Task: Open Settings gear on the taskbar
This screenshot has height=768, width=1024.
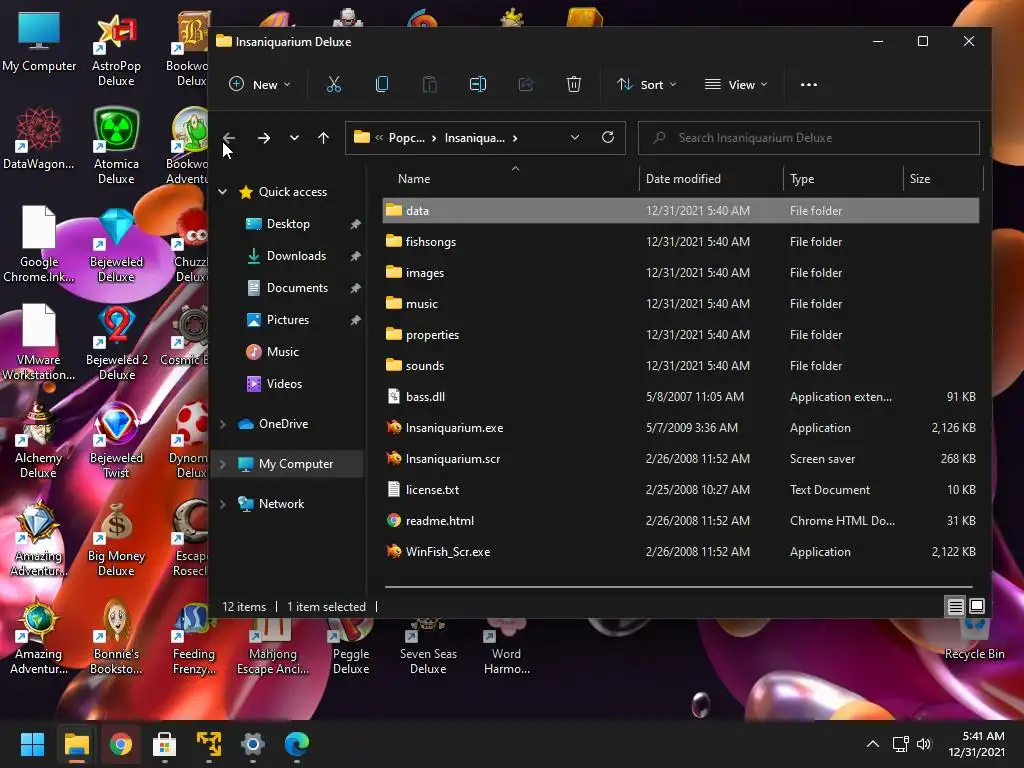Action: pyautogui.click(x=253, y=744)
